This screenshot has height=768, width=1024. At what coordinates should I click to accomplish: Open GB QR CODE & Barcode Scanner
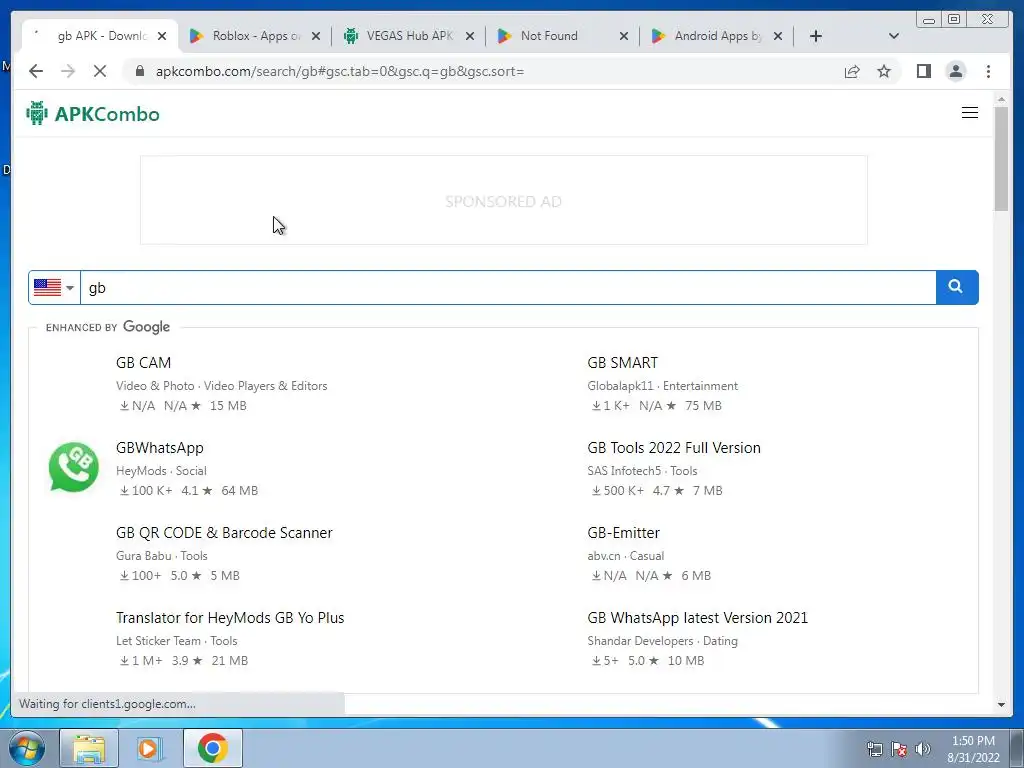[224, 532]
